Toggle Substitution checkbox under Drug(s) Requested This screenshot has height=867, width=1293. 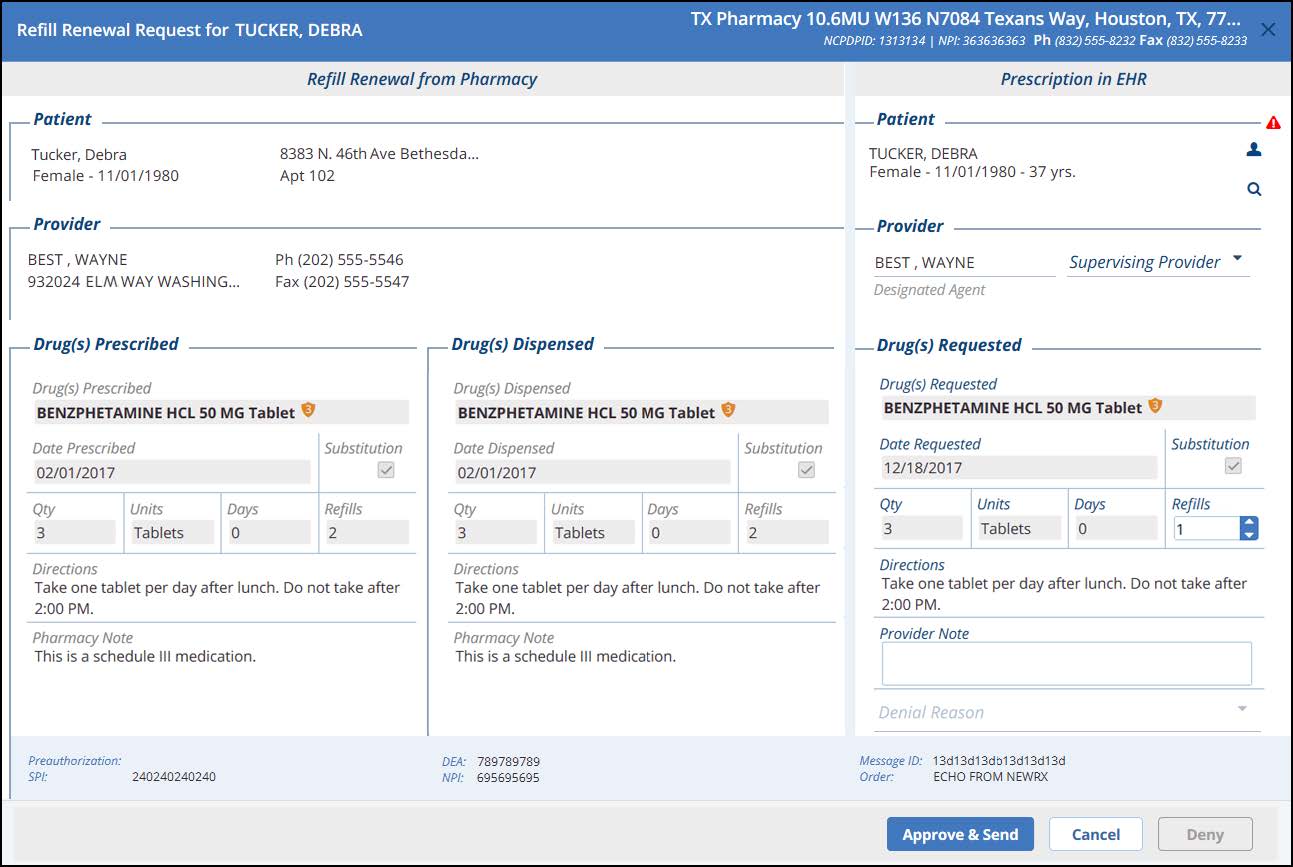point(1234,466)
